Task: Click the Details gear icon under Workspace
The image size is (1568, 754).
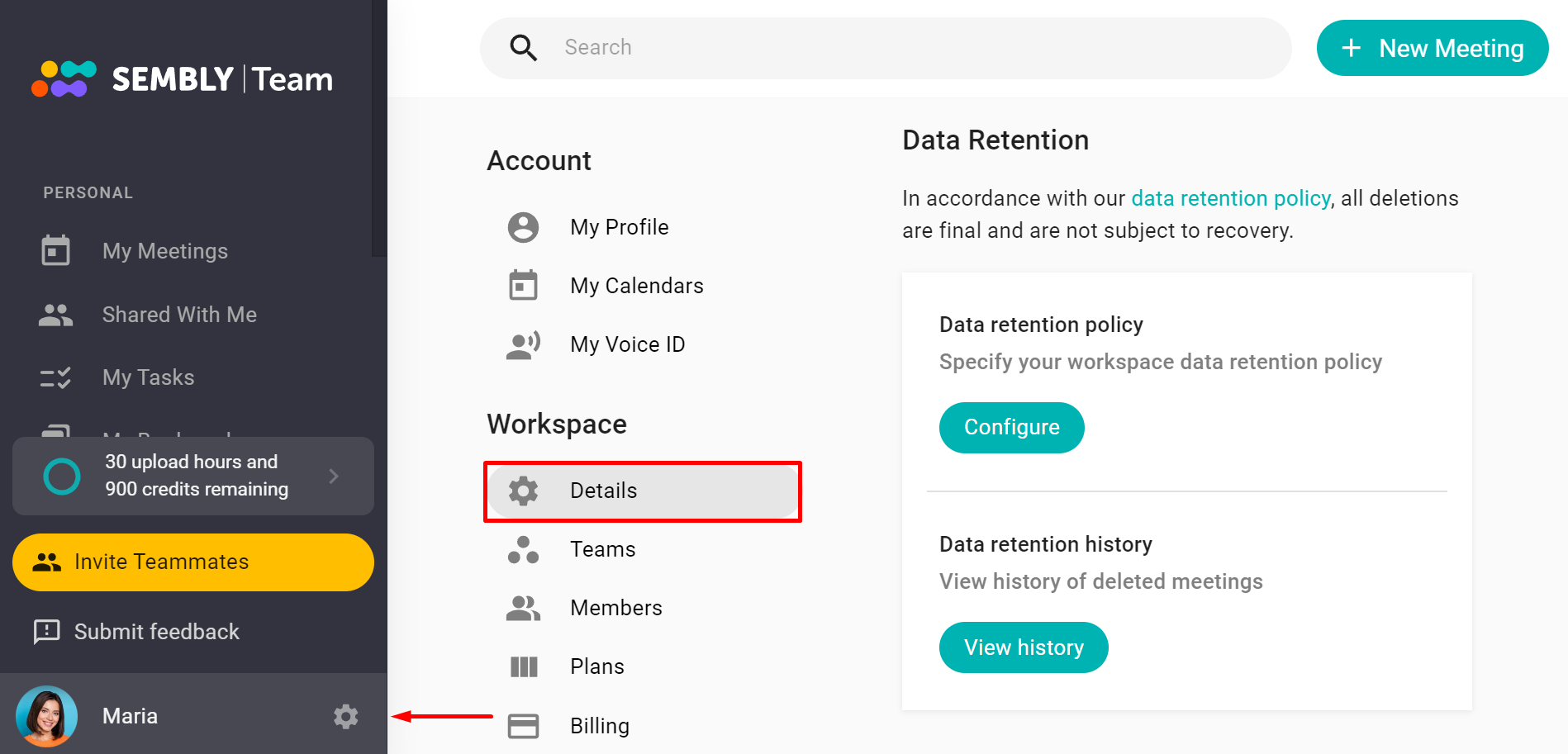Action: tap(522, 490)
